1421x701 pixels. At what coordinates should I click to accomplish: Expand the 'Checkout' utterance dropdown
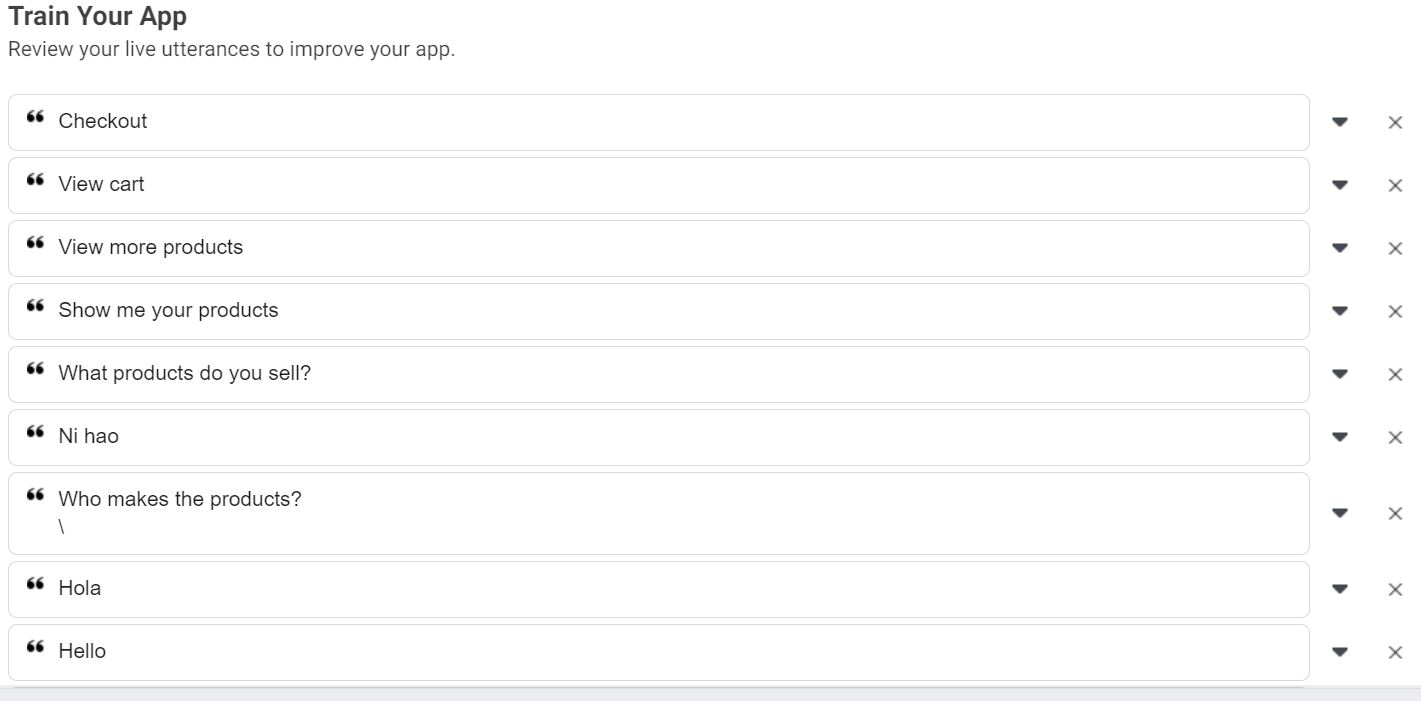[1340, 122]
